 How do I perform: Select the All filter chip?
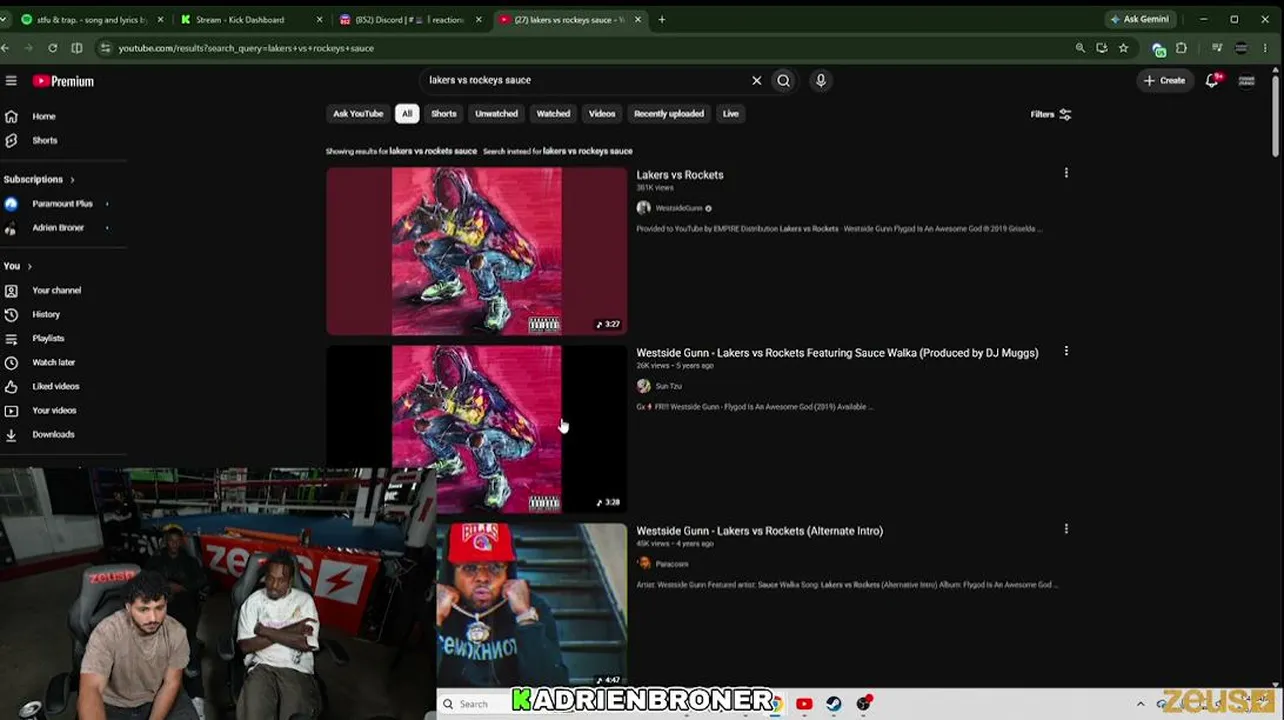pyautogui.click(x=407, y=114)
